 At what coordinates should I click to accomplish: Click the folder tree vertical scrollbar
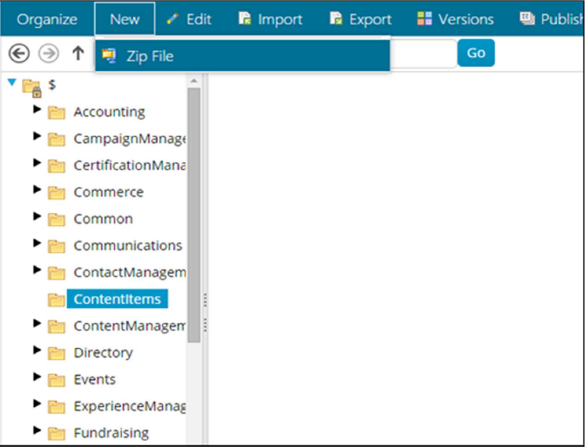pos(194,215)
